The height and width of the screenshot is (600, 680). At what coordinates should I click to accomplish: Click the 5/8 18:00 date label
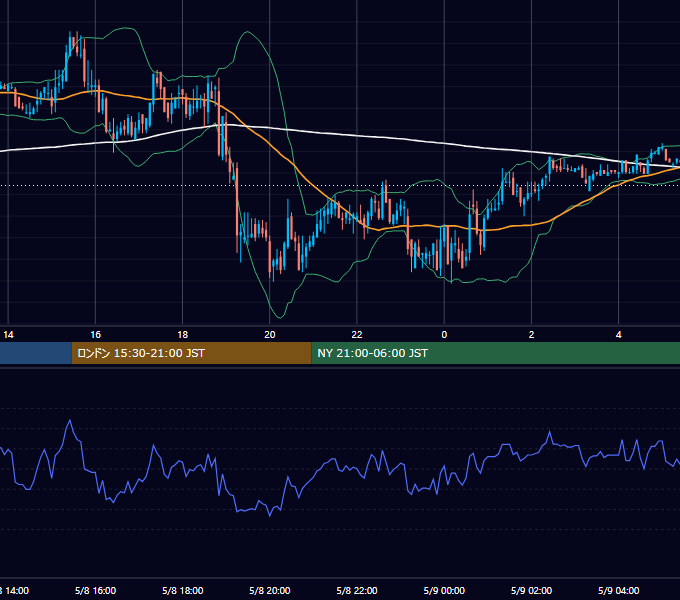coord(183,590)
